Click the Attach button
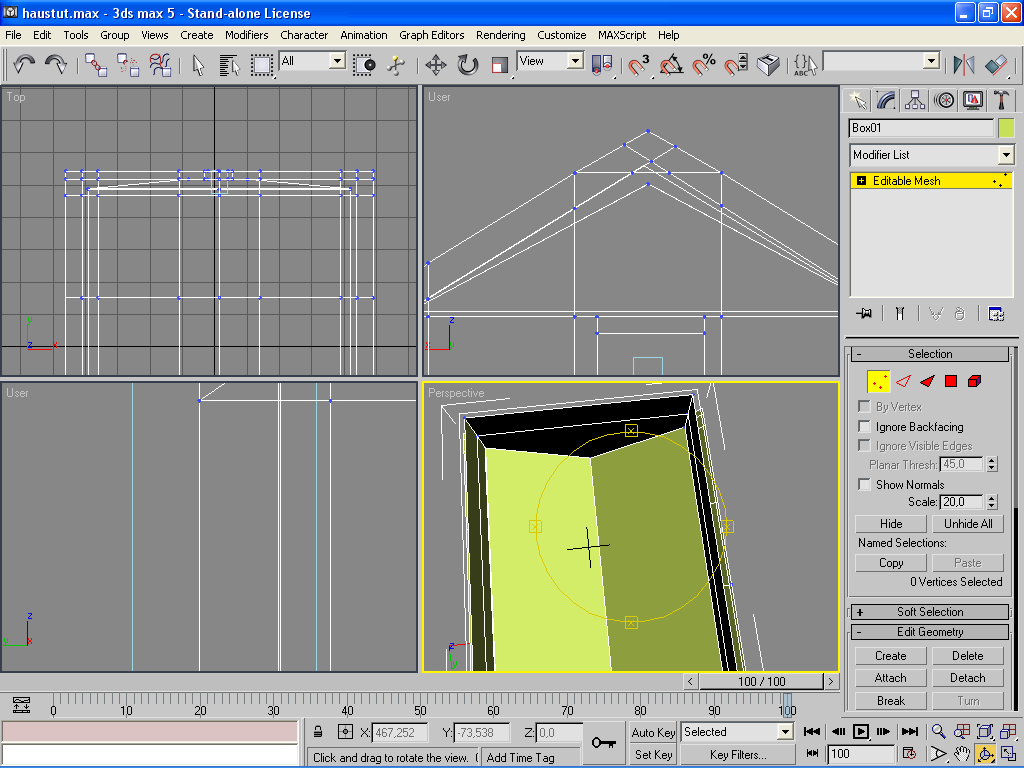This screenshot has height=768, width=1024. point(891,678)
